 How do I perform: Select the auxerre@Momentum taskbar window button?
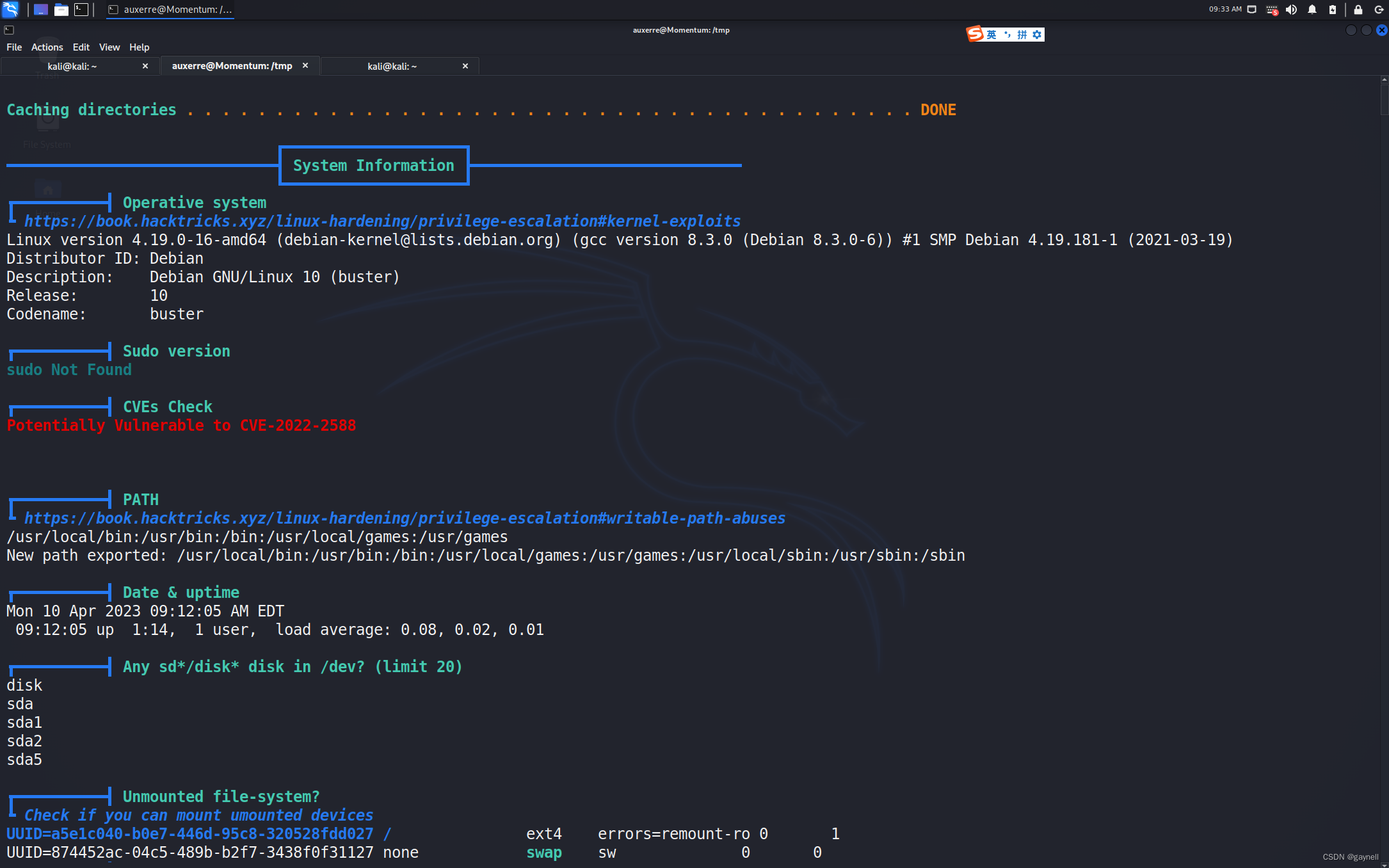[x=170, y=10]
